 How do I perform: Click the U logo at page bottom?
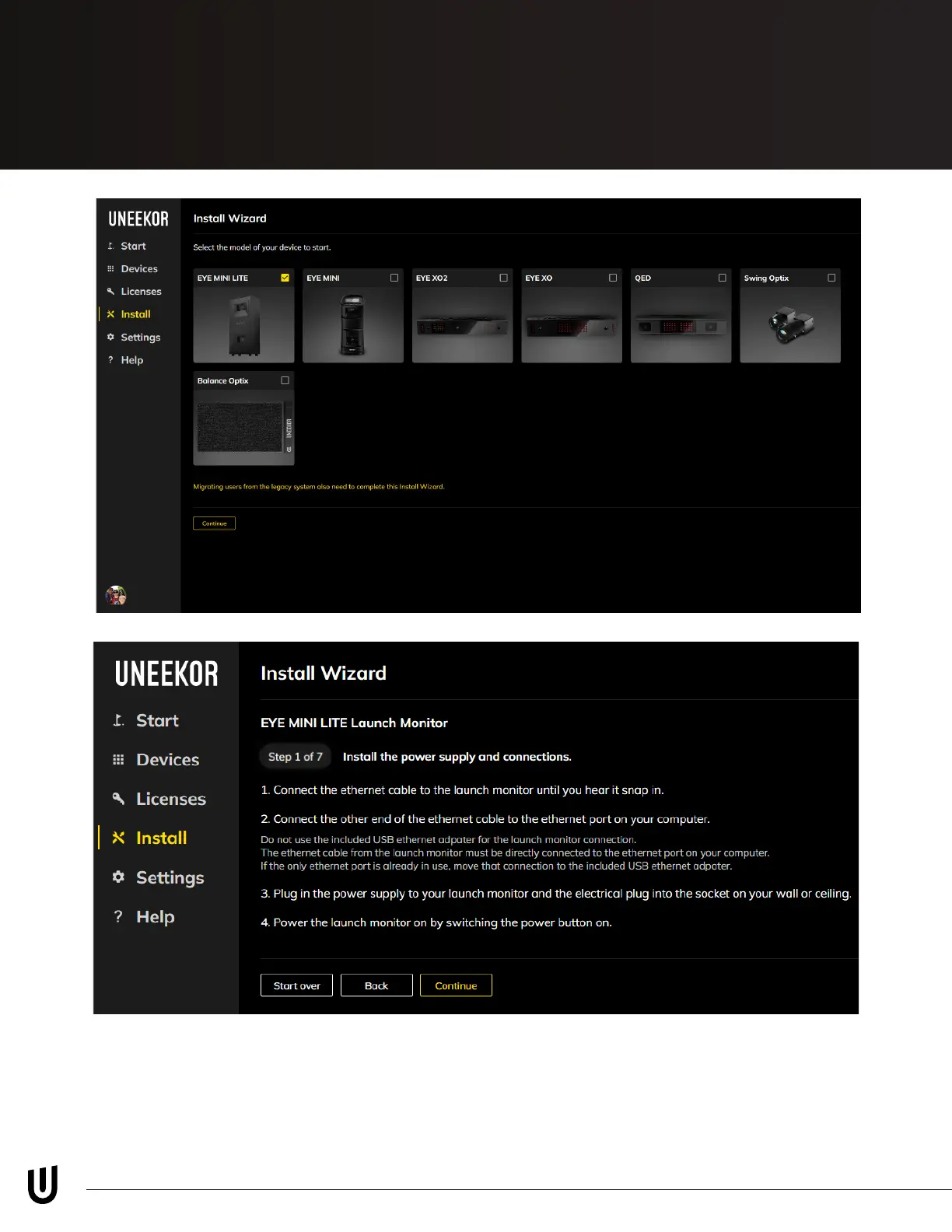[43, 1185]
